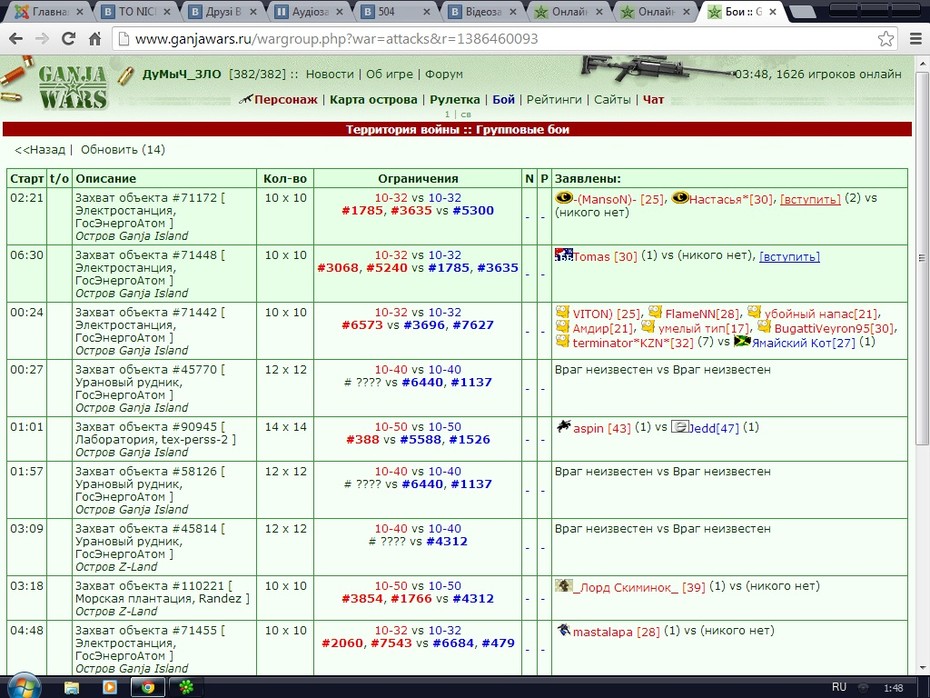Open syndicate #388 link

click(362, 439)
